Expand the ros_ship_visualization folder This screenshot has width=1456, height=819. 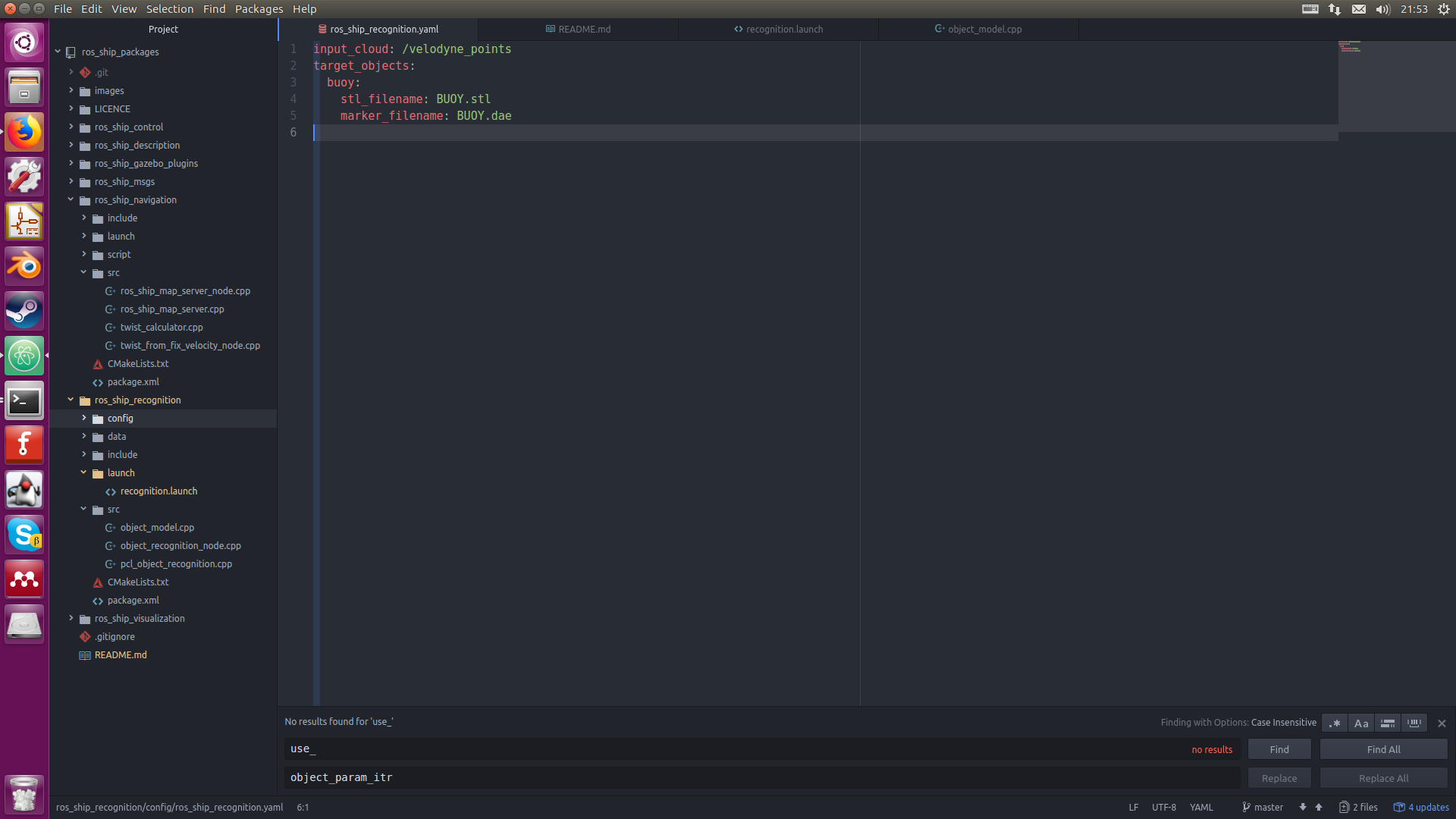[71, 618]
